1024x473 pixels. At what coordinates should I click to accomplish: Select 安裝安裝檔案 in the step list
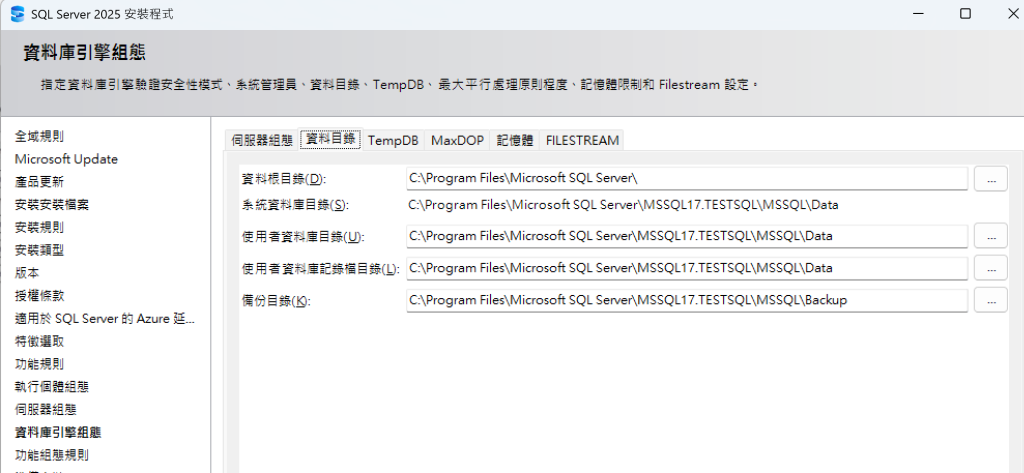pos(52,205)
